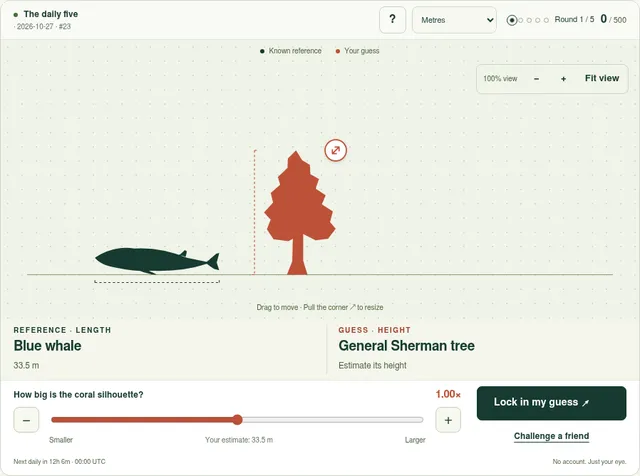640x476 pixels.
Task: Click the slider track near Larger
Action: tap(414, 420)
